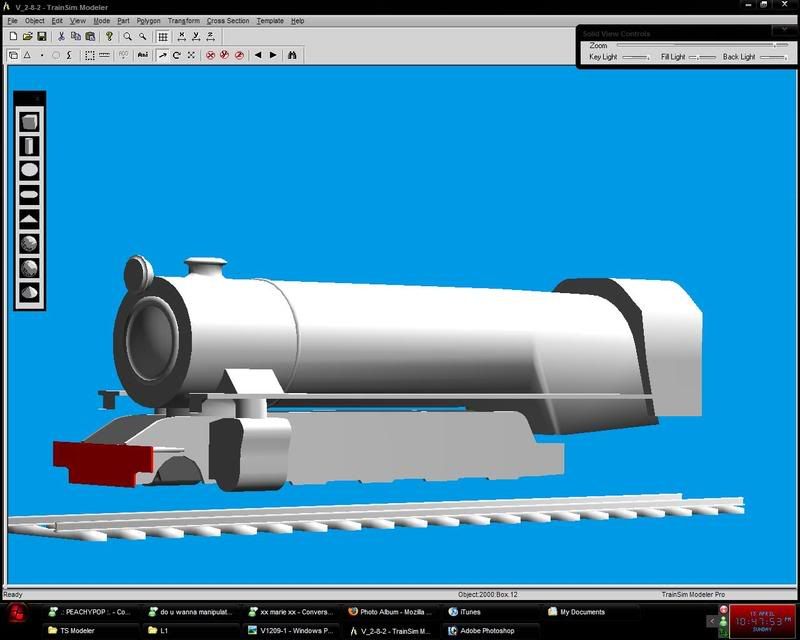800x640 pixels.
Task: Click the Cut scissors icon
Action: [62, 37]
